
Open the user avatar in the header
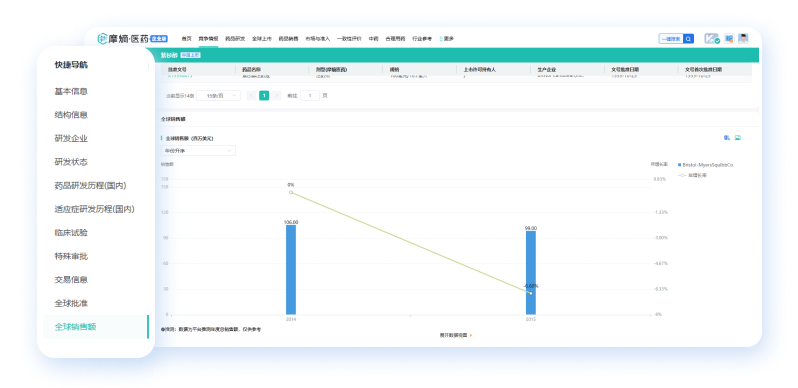pyautogui.click(x=744, y=39)
